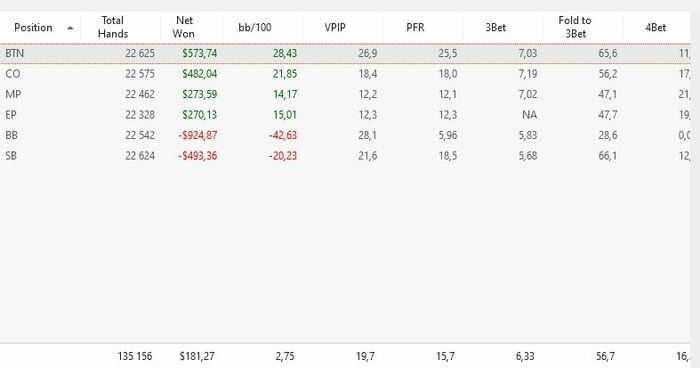
Task: Select the MP position row
Action: 345,94
